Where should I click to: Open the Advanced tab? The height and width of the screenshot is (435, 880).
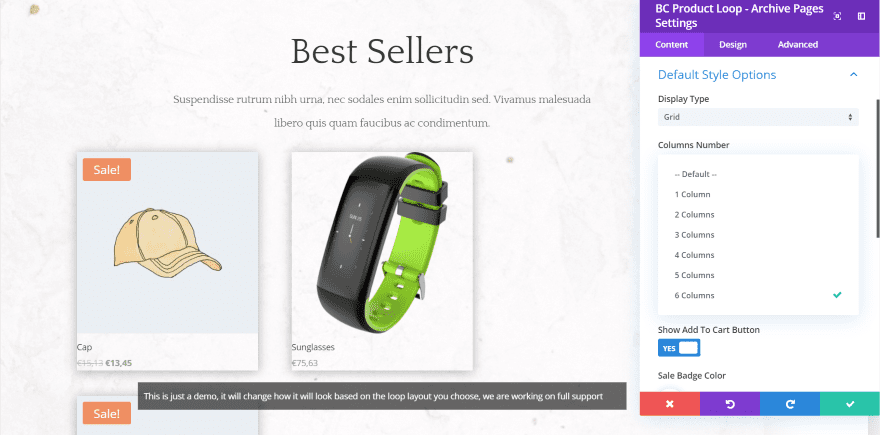point(798,44)
